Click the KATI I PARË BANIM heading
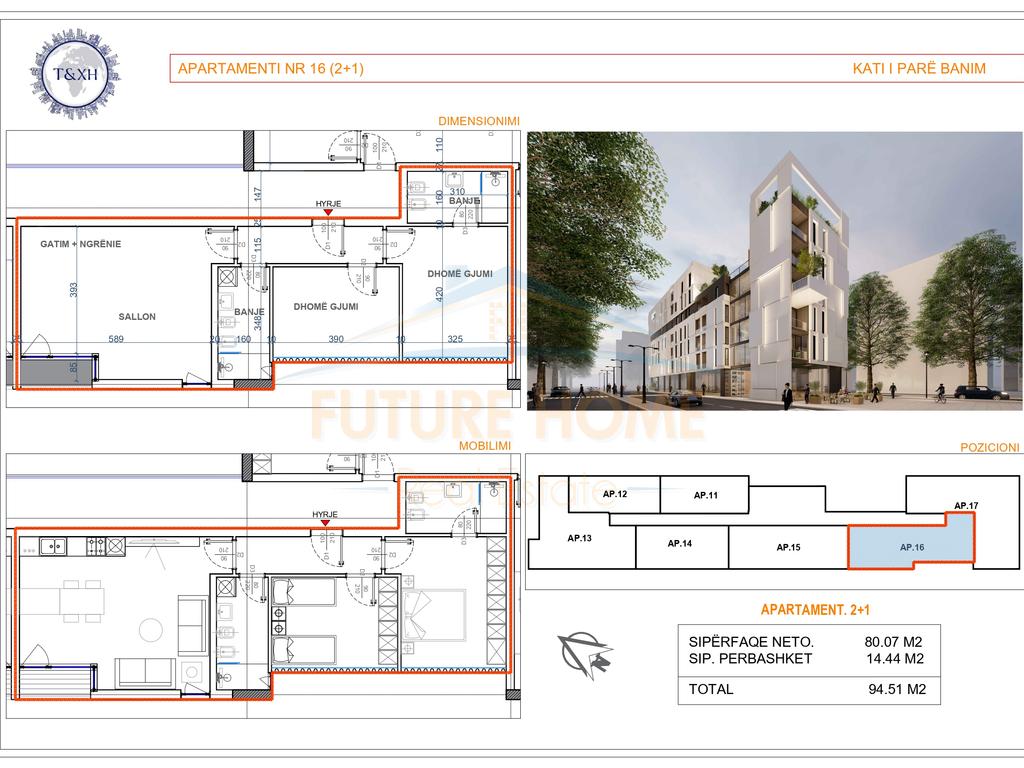 (918, 69)
